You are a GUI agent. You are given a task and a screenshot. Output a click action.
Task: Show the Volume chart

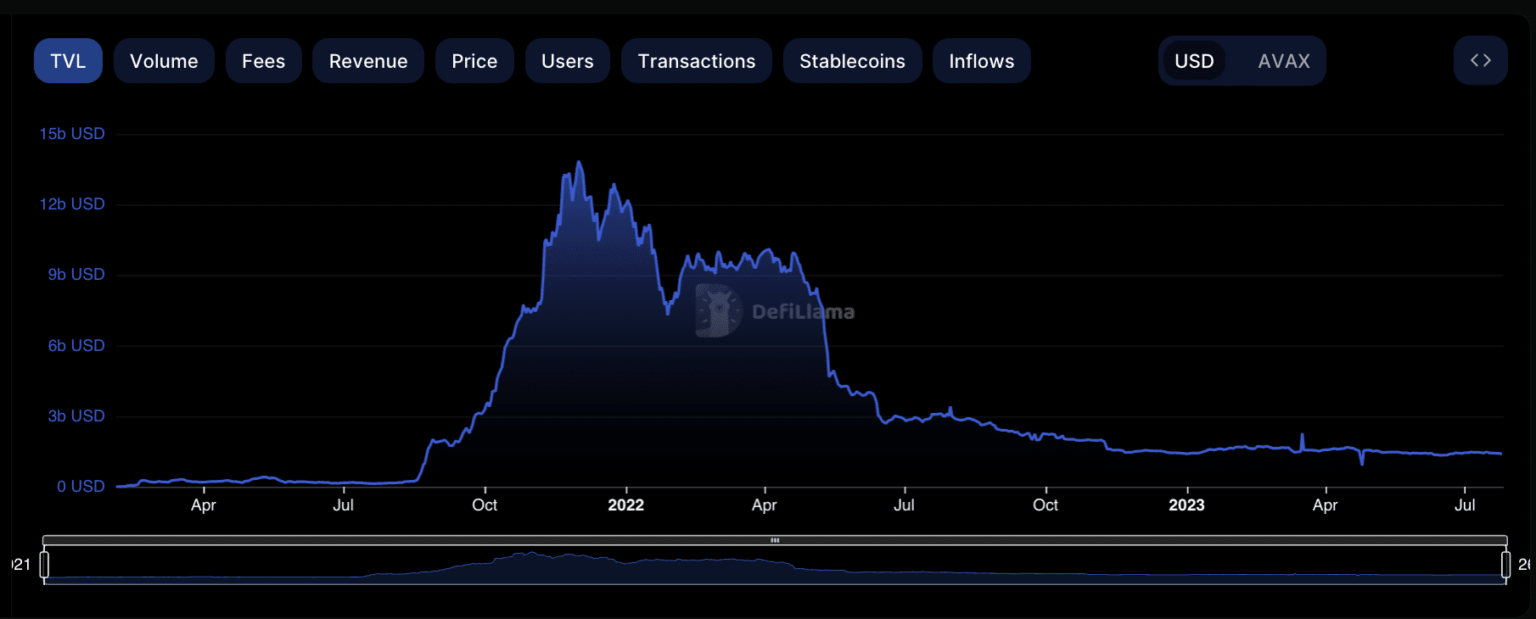[164, 61]
